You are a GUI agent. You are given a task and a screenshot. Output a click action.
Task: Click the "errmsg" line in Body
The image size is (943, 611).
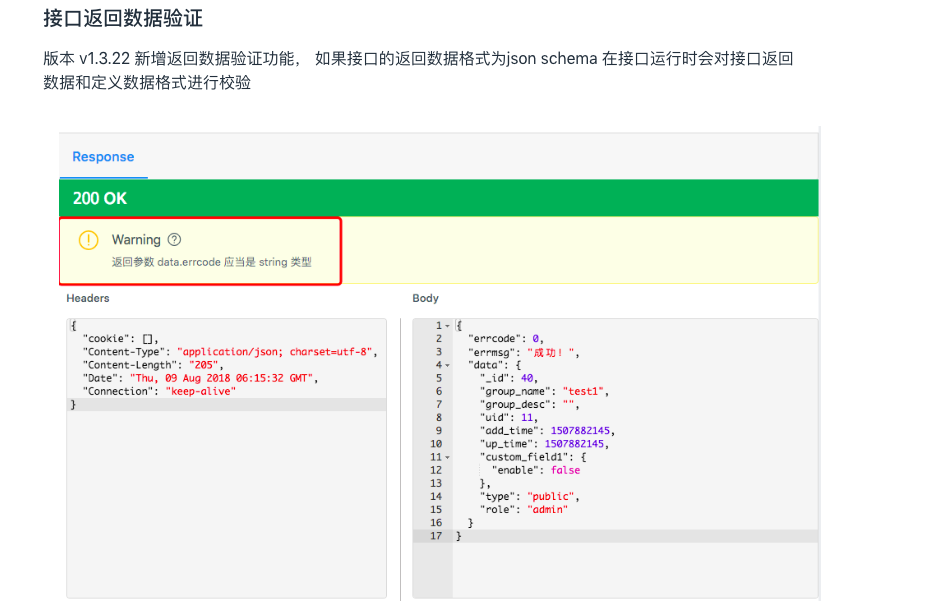[524, 352]
